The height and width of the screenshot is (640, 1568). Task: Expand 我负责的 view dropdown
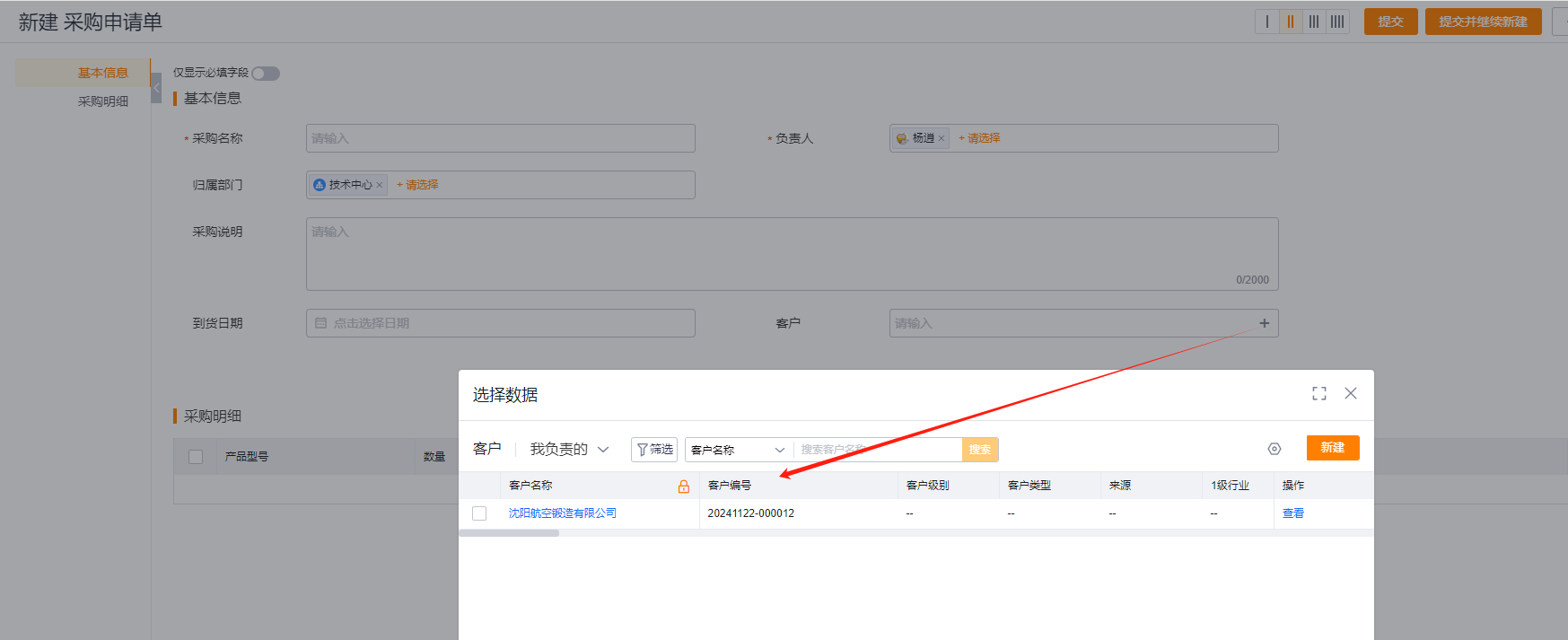[569, 449]
